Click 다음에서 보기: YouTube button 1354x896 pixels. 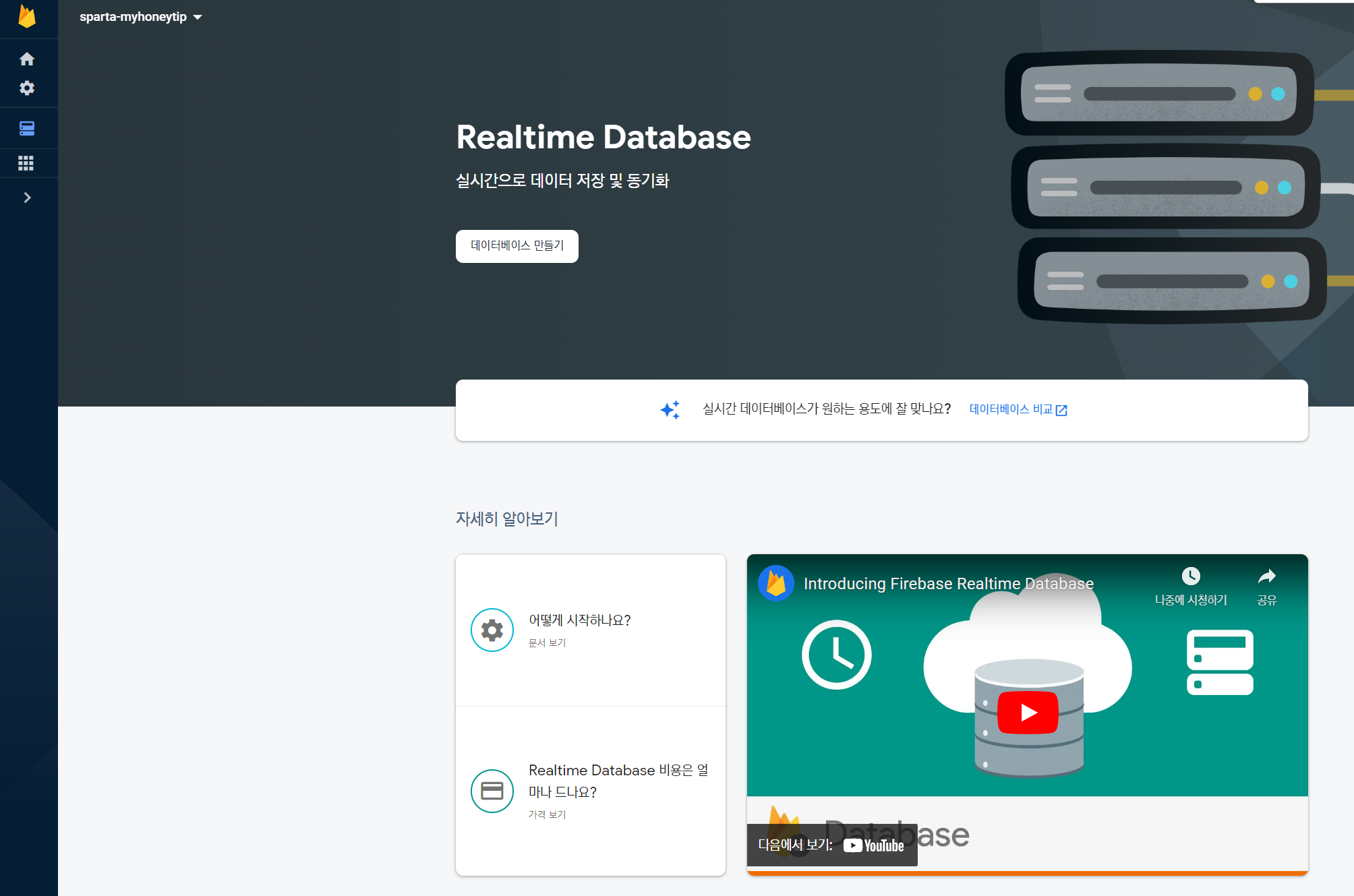click(x=832, y=845)
